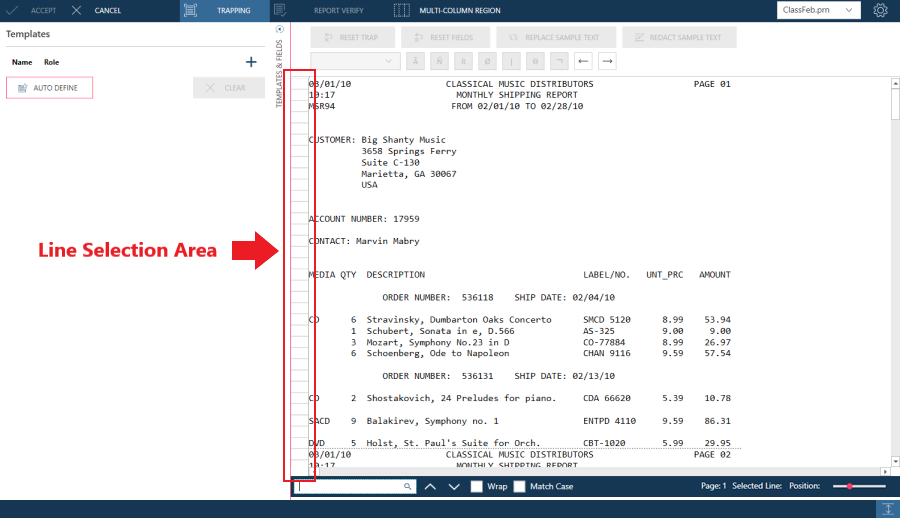Open settings via the gear icon
900x518 pixels.
880,10
